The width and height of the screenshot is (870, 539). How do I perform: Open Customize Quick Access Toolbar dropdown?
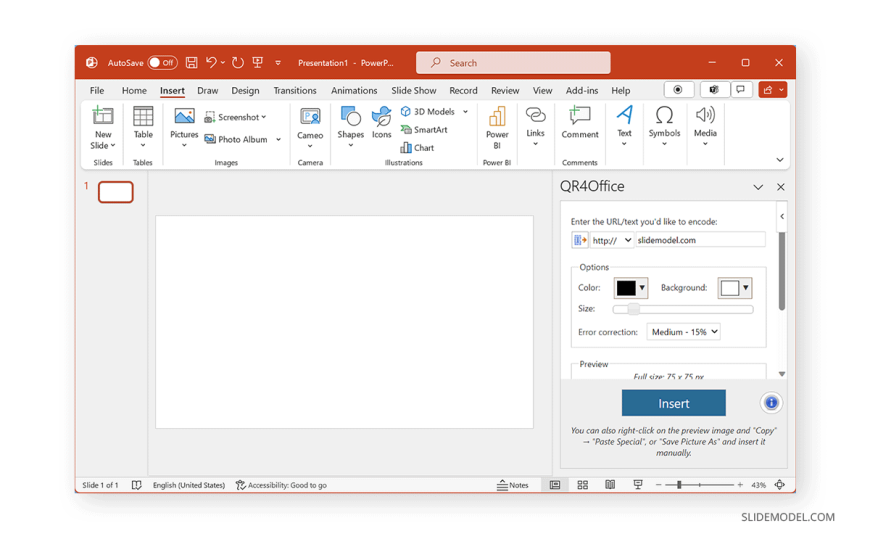pyautogui.click(x=278, y=63)
